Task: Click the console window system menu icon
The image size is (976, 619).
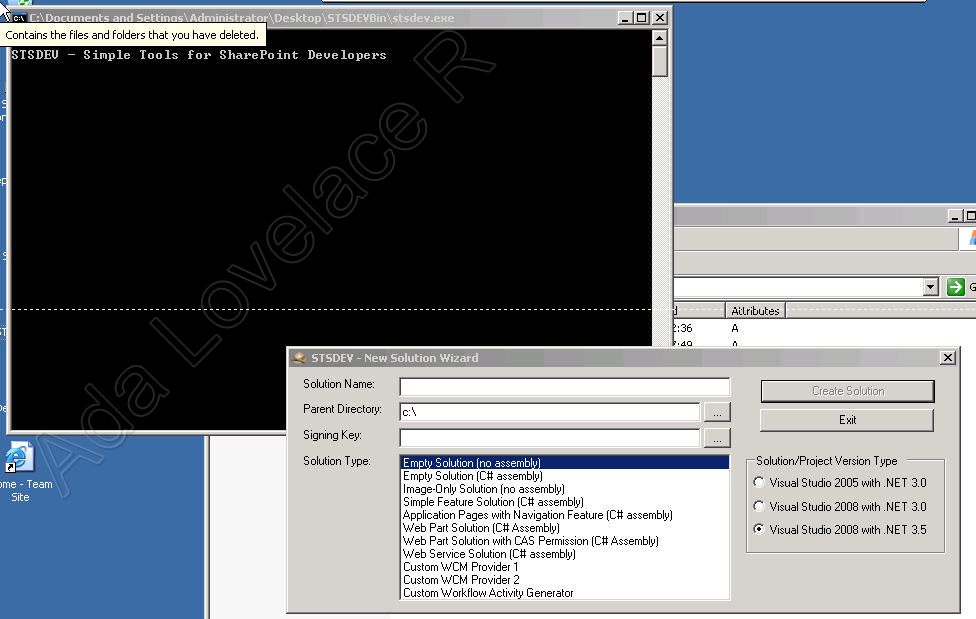Action: [18, 18]
